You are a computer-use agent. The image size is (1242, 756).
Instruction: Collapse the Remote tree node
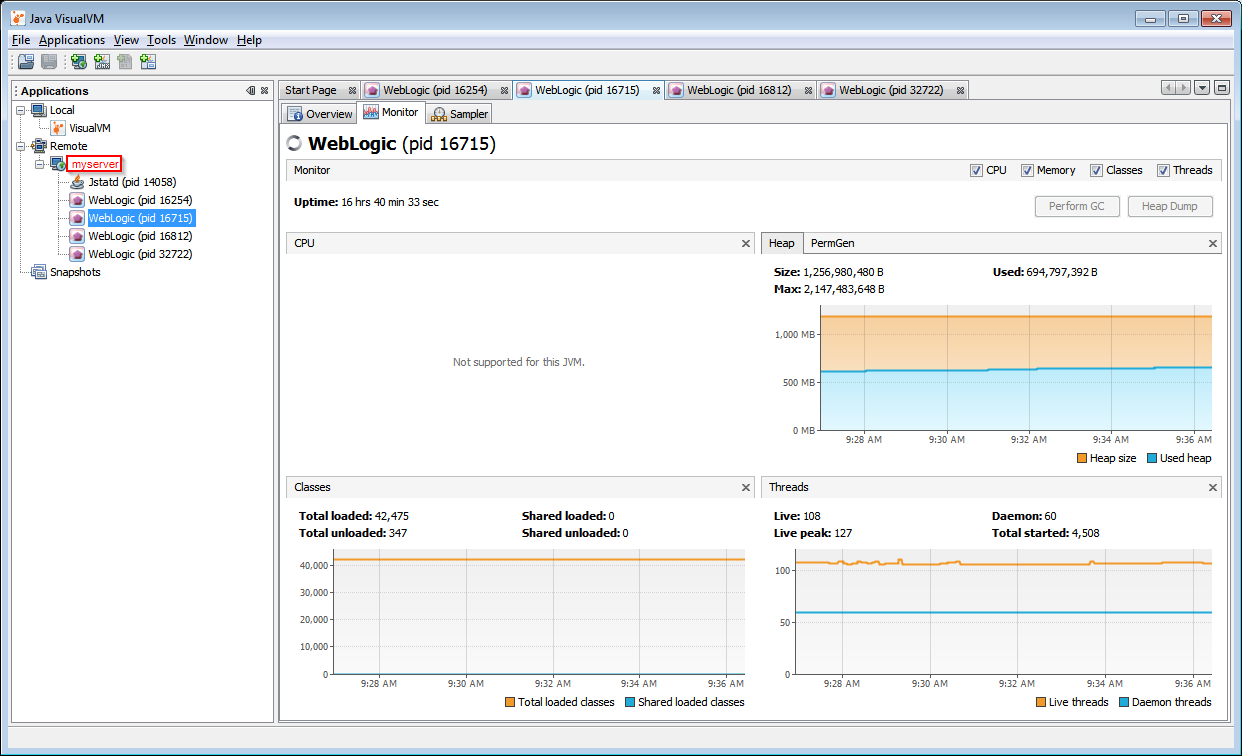tap(22, 146)
